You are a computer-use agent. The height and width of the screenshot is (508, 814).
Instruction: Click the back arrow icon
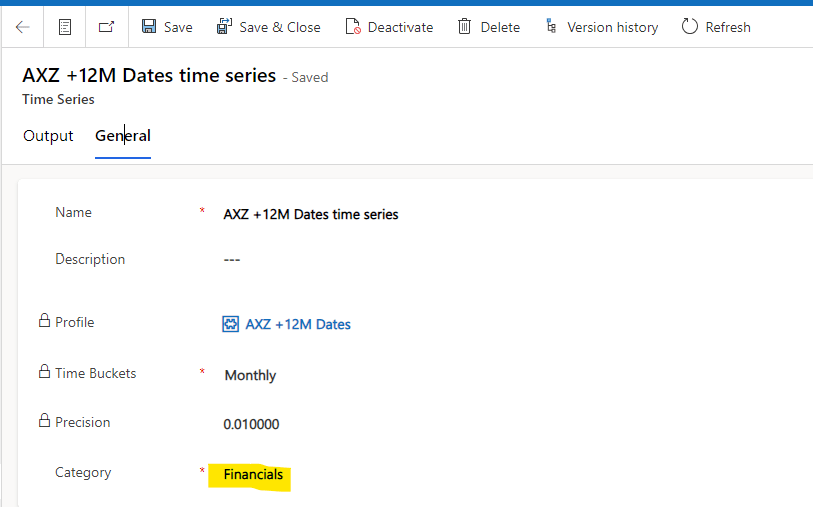point(22,27)
